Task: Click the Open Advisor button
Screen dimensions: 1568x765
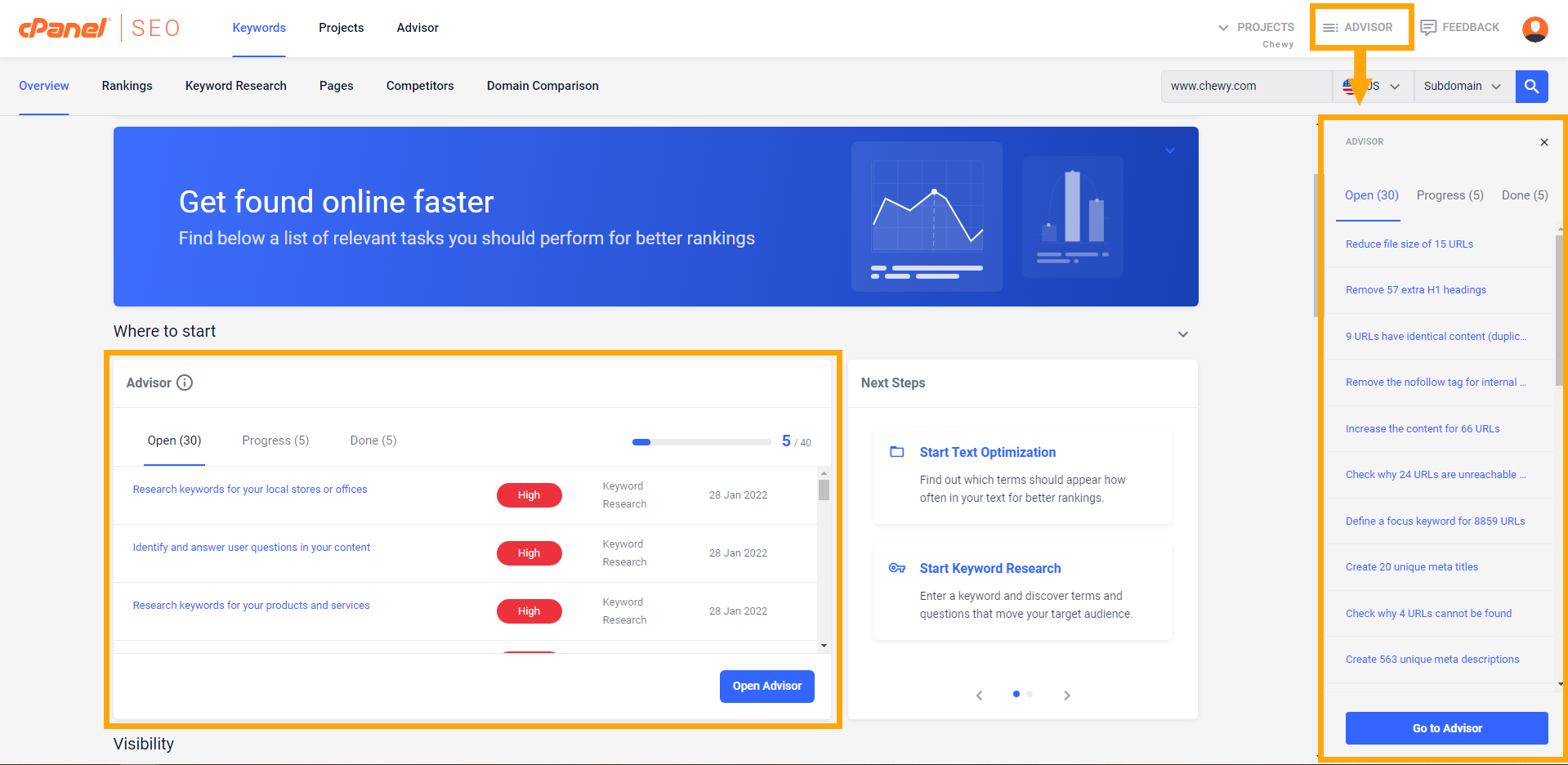Action: pos(766,687)
